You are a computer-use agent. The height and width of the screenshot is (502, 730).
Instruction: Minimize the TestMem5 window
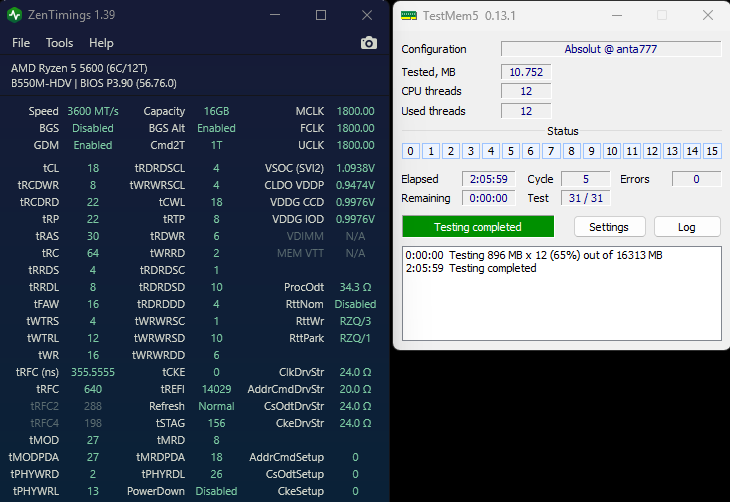point(617,15)
